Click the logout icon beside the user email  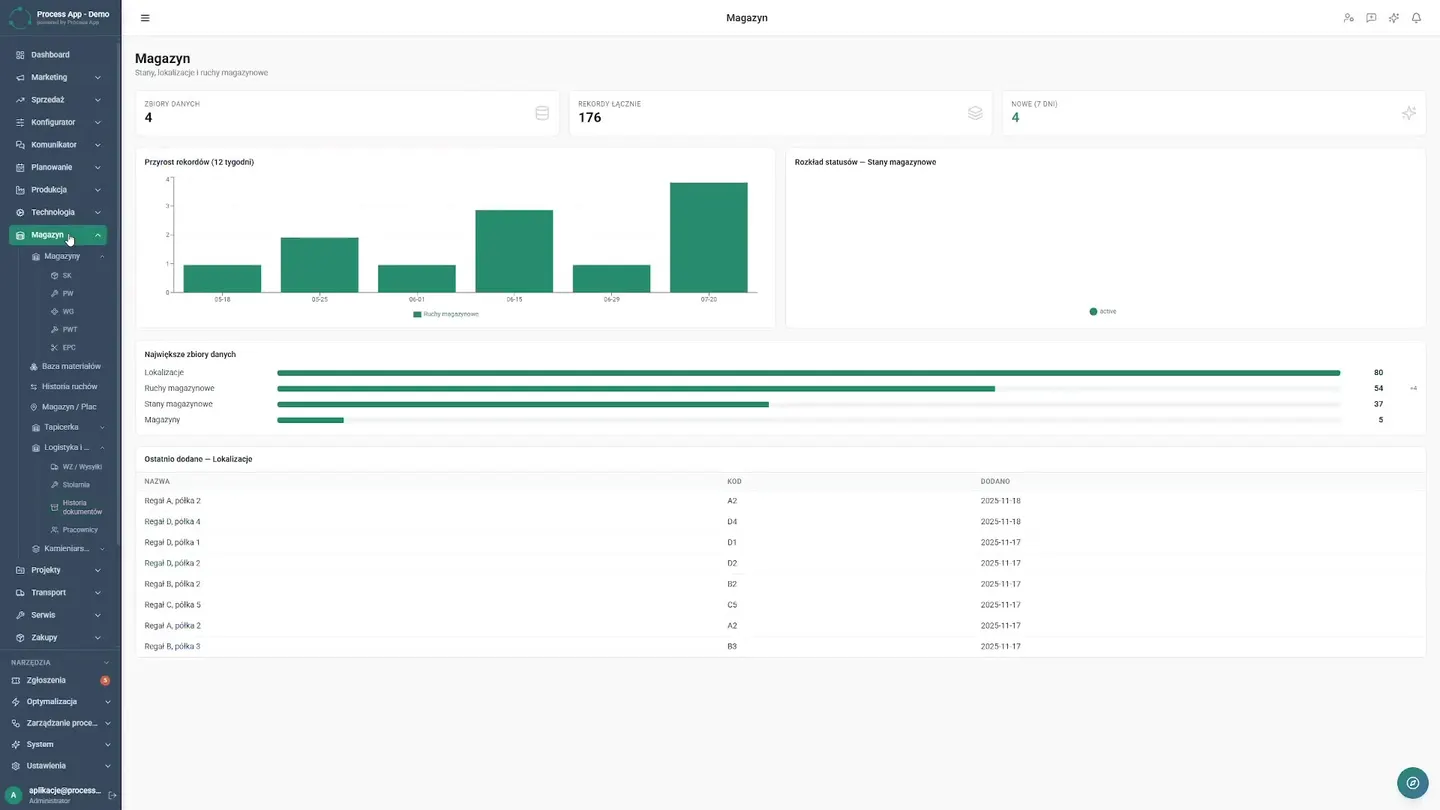pos(112,795)
